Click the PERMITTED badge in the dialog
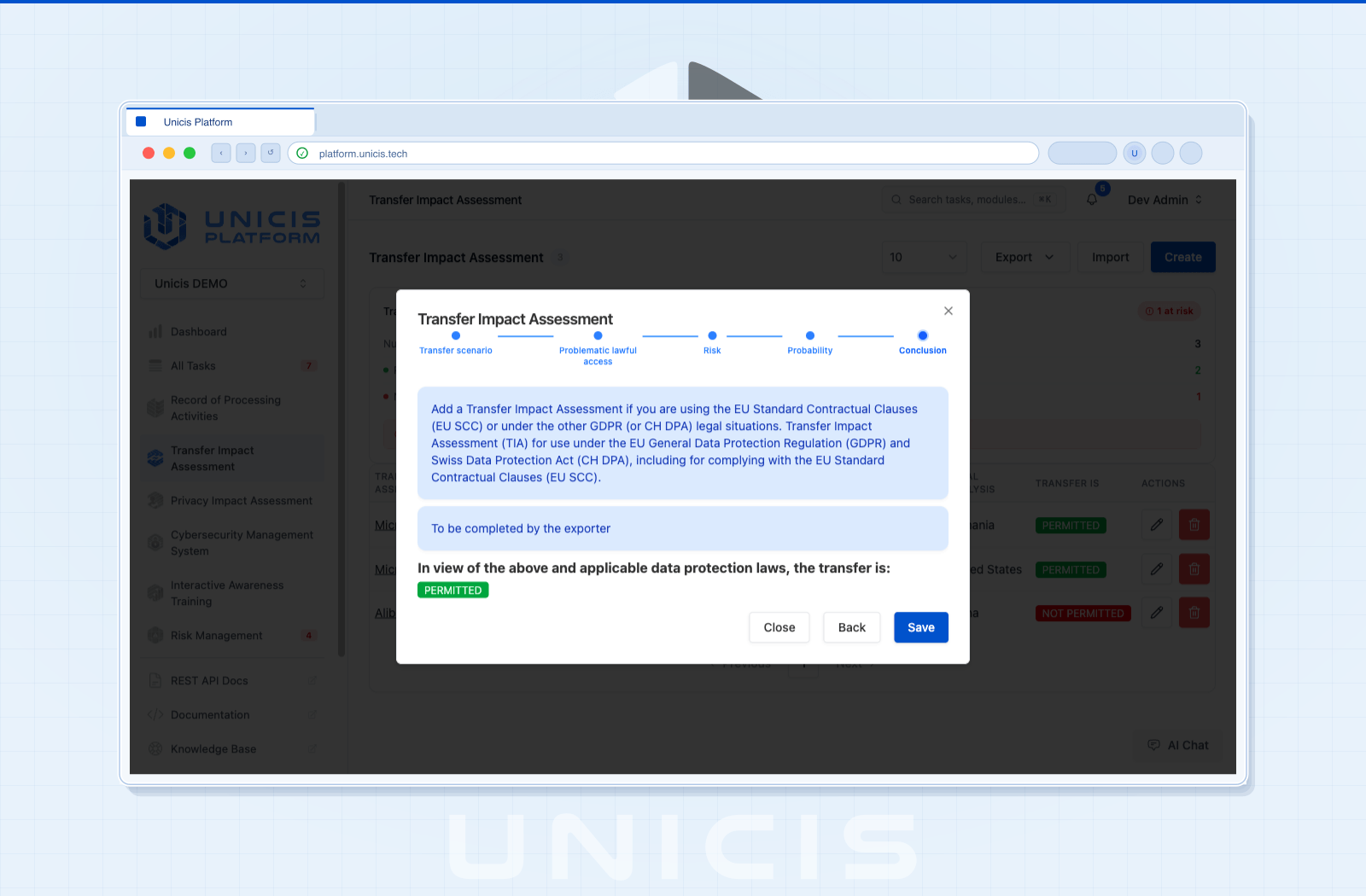The image size is (1366, 896). (x=452, y=590)
